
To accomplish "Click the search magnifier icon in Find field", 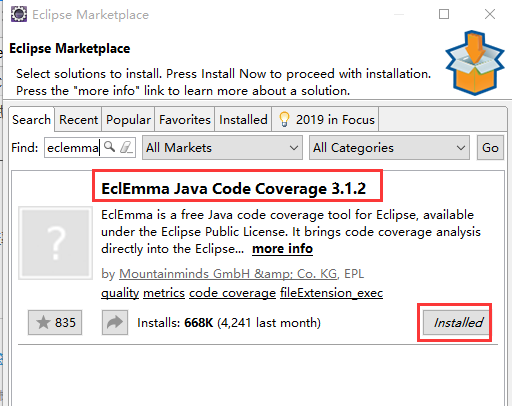I will tap(110, 147).
